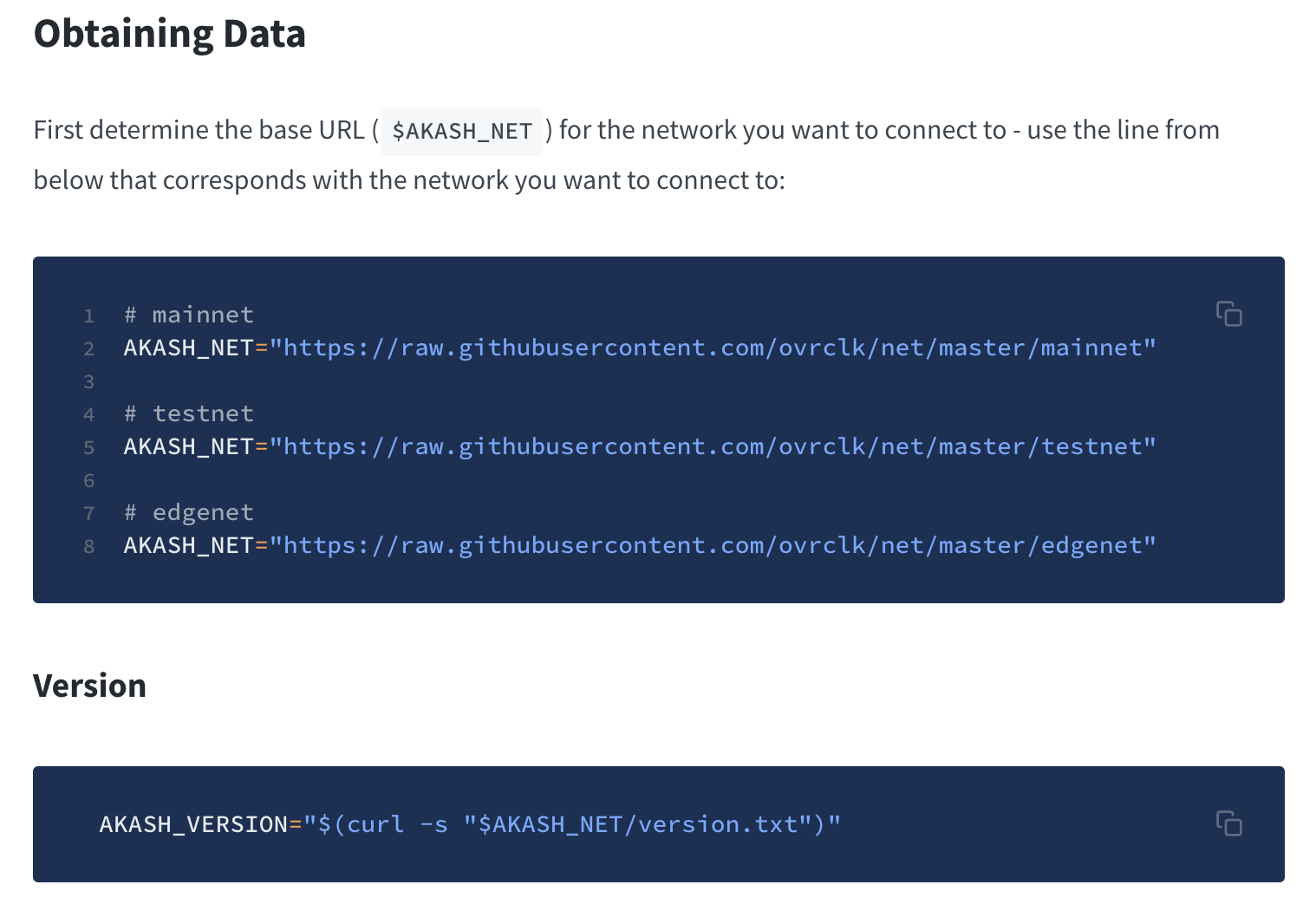
Task: Click line number 3 in code block
Action: (88, 381)
